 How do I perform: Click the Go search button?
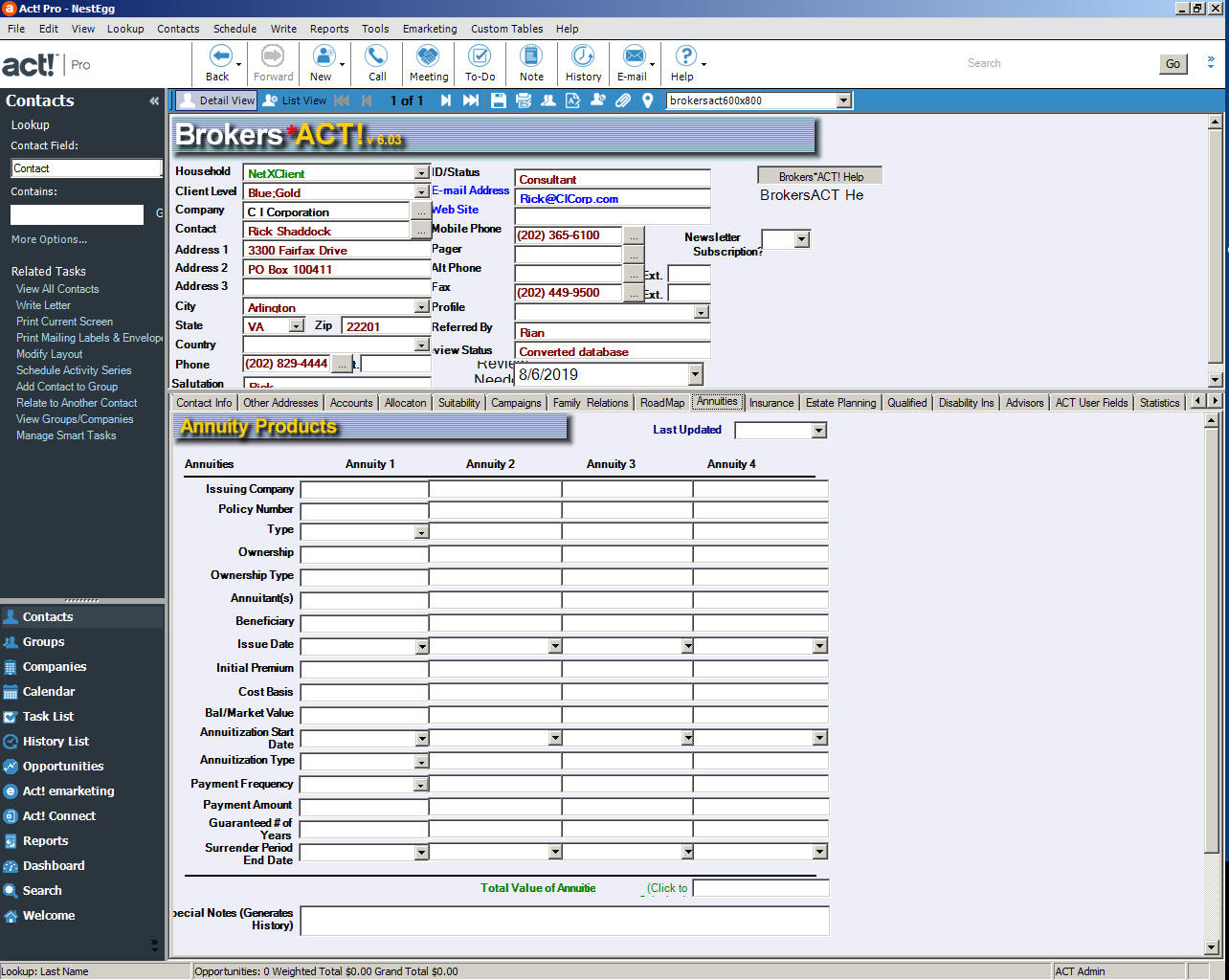[1173, 64]
